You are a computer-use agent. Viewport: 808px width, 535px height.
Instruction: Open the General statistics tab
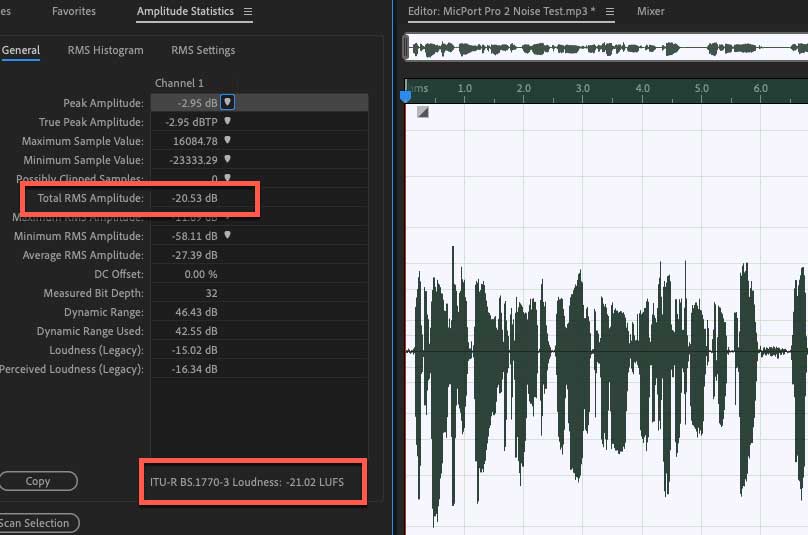tap(21, 50)
